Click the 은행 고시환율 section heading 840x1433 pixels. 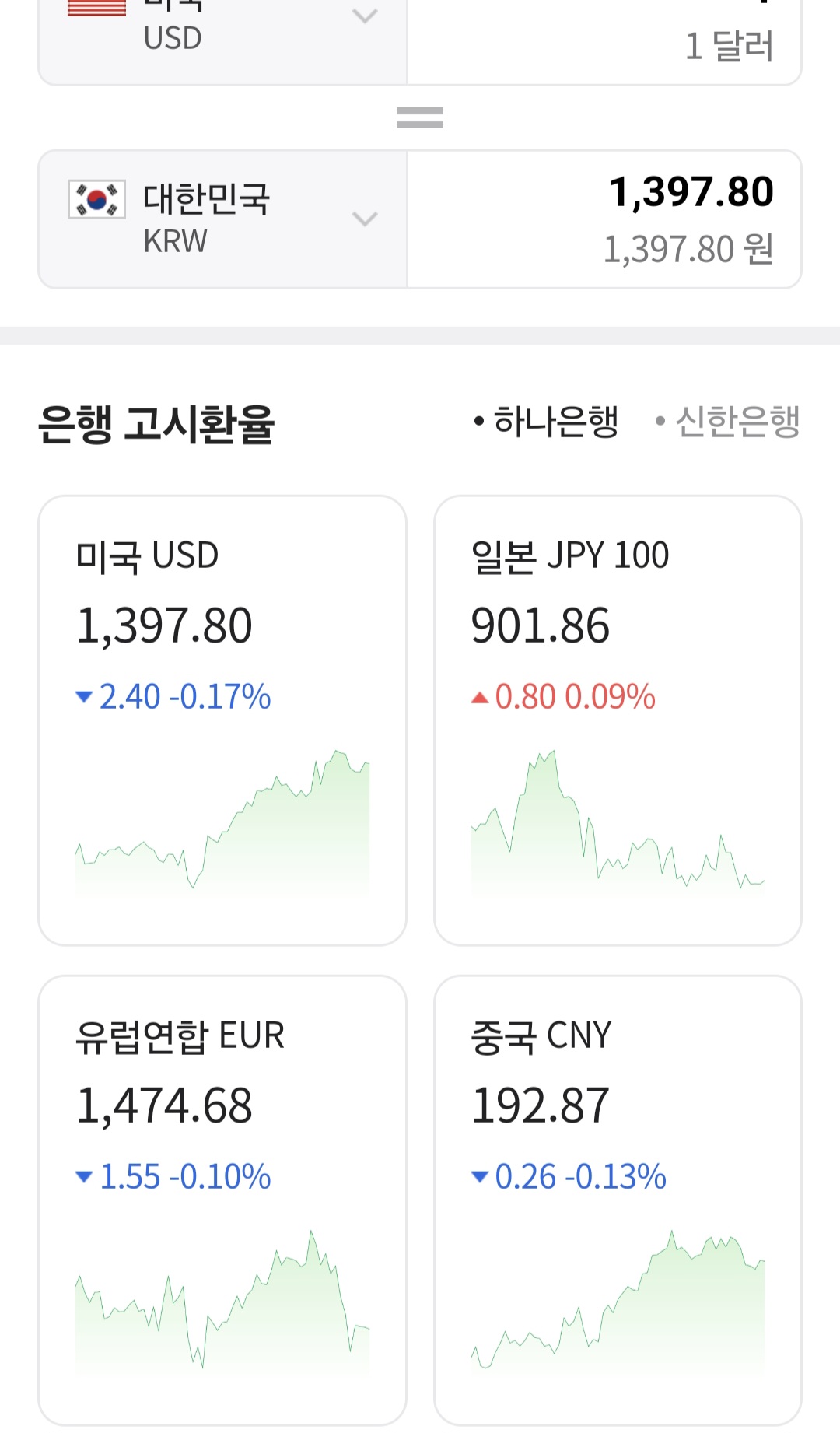tap(156, 424)
